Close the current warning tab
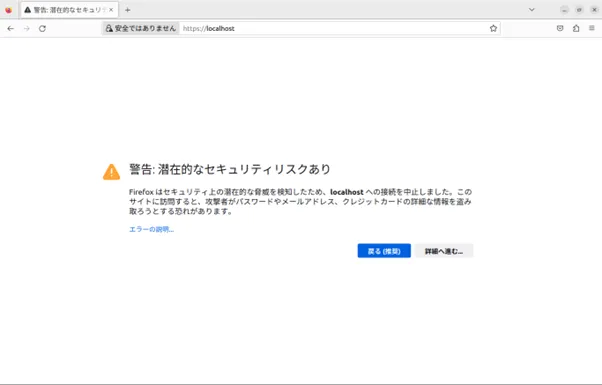Screen dimensions: 602x385 111,10
